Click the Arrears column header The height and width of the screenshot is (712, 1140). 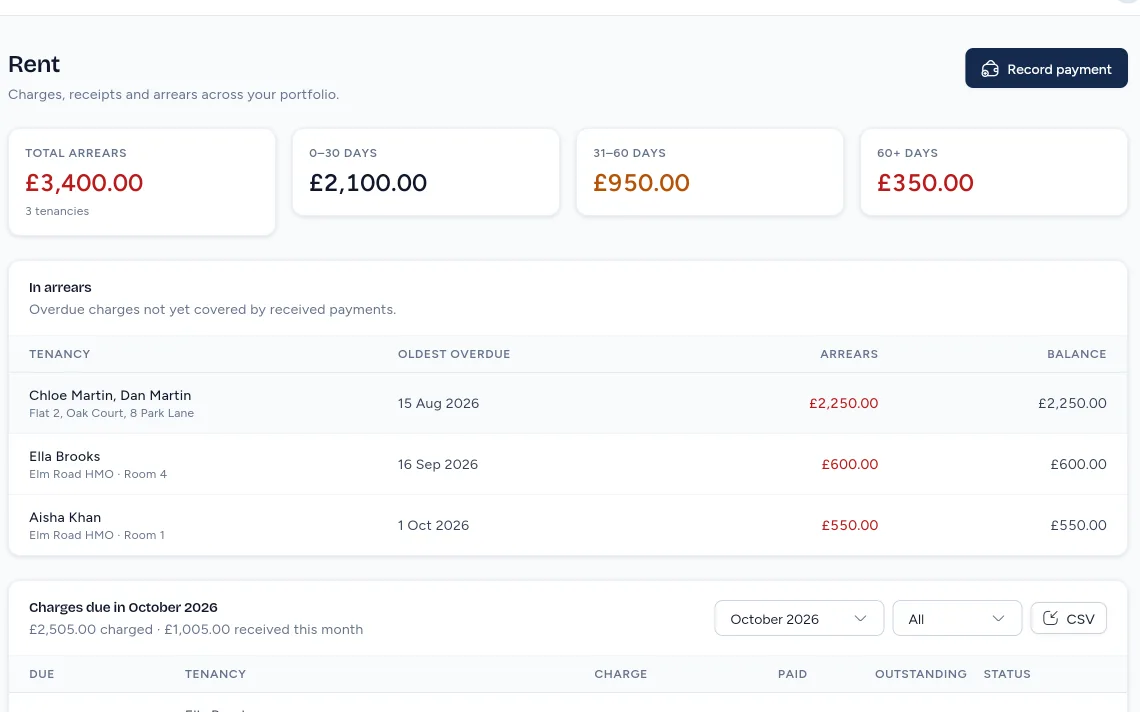848,354
